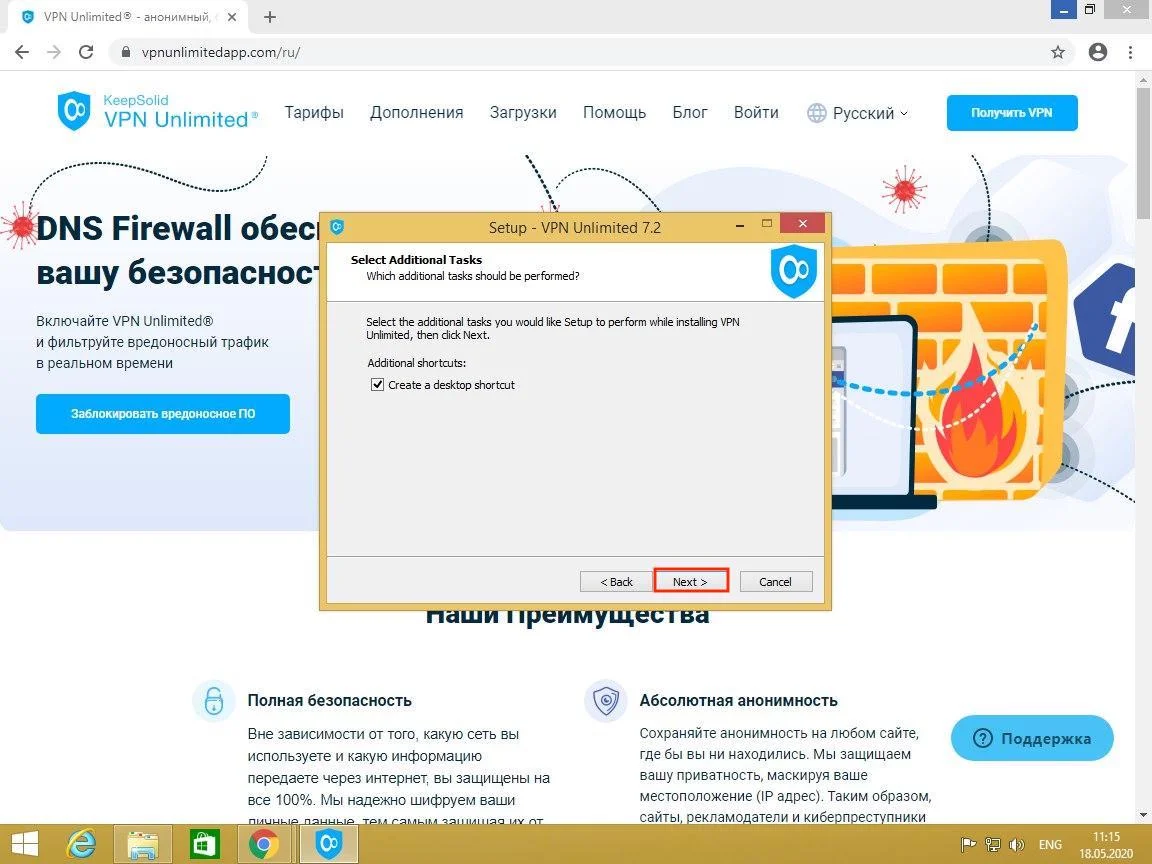Go to the Загрузки page
1152x864 pixels.
pyautogui.click(x=523, y=112)
